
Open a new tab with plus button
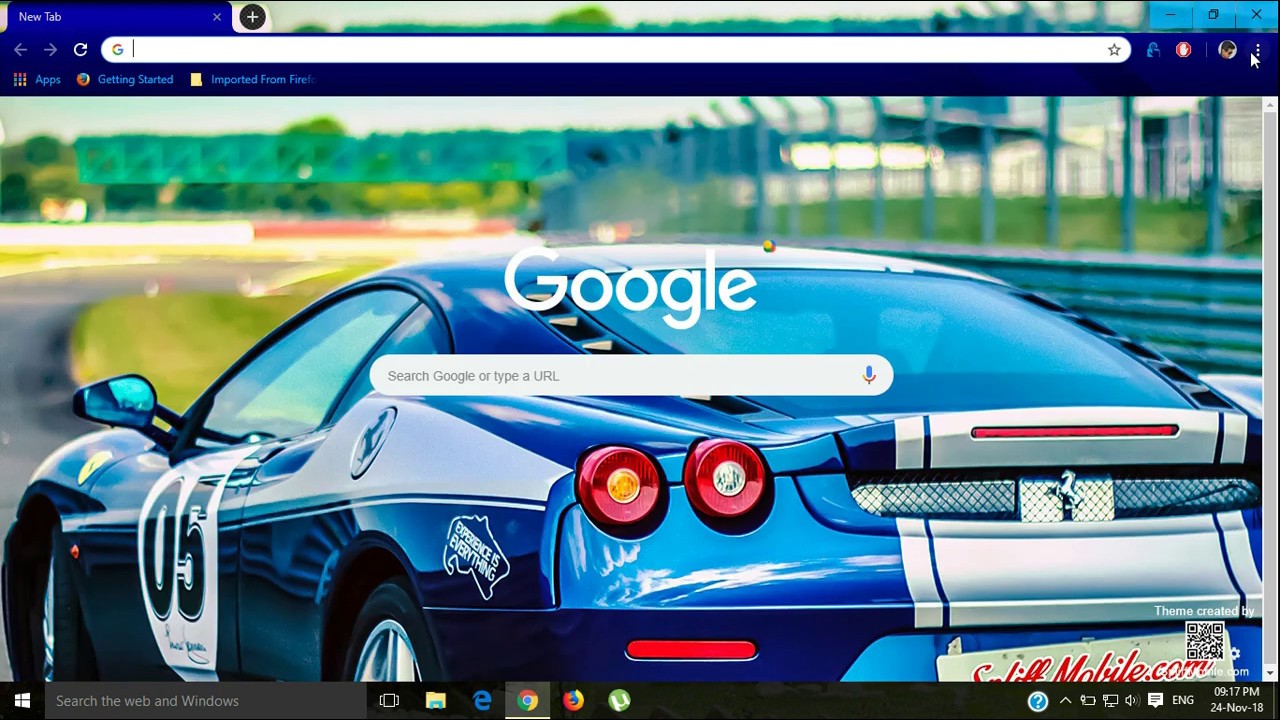(x=253, y=16)
